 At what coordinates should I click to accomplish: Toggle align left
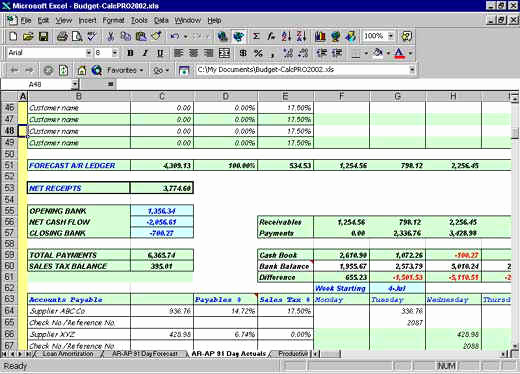click(179, 53)
